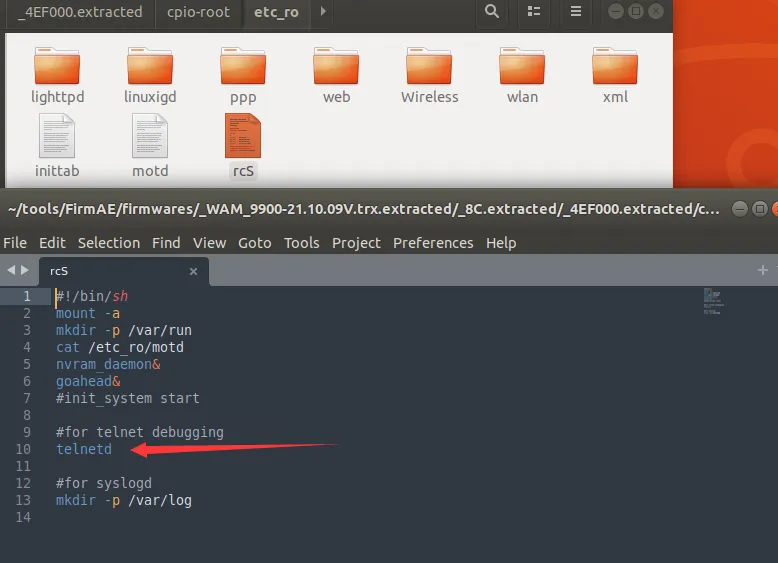The image size is (778, 563).
Task: Open the Selection menu
Action: pos(109,243)
